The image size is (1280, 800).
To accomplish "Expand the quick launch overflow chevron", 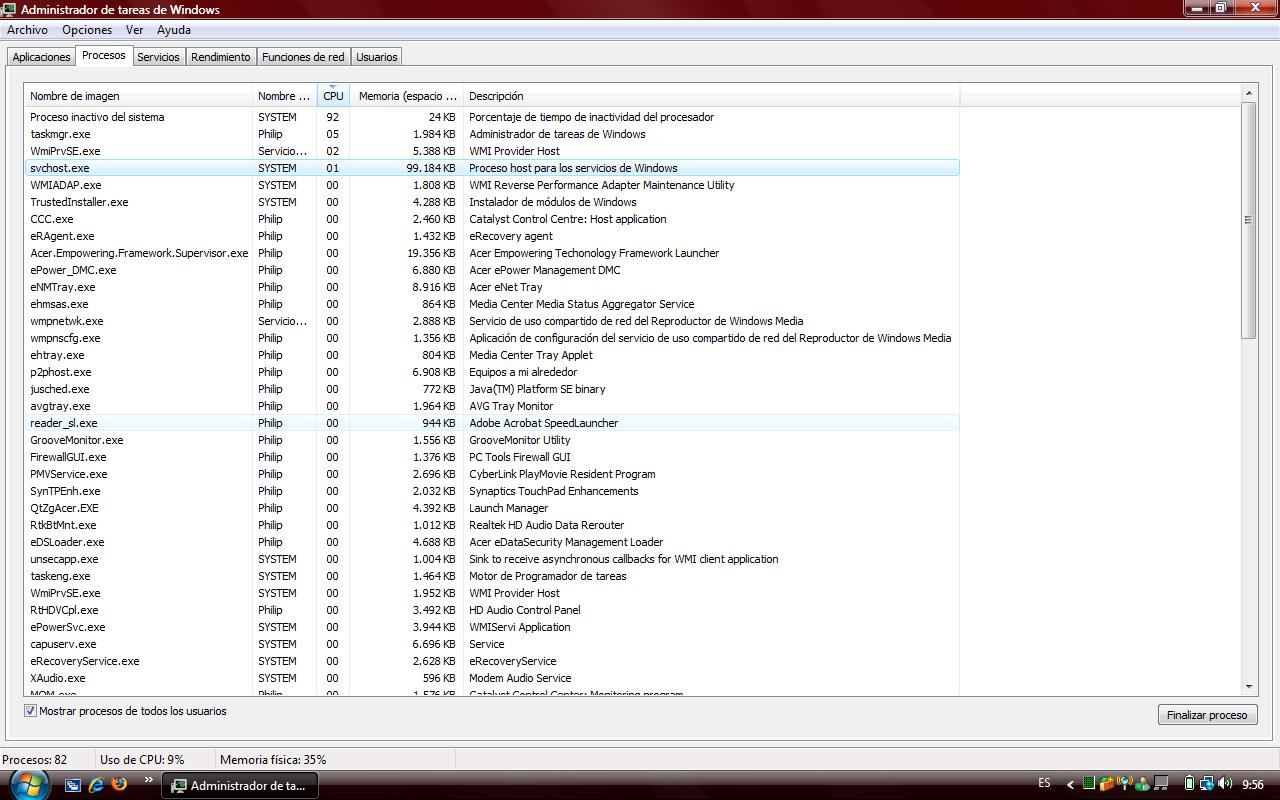I will (149, 780).
